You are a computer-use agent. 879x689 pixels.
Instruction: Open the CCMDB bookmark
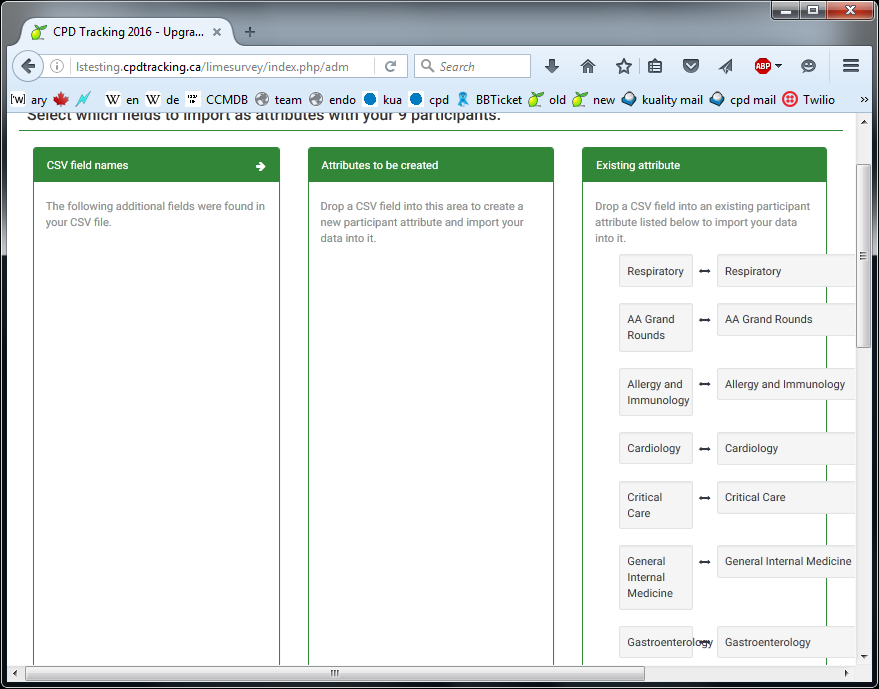tap(216, 100)
